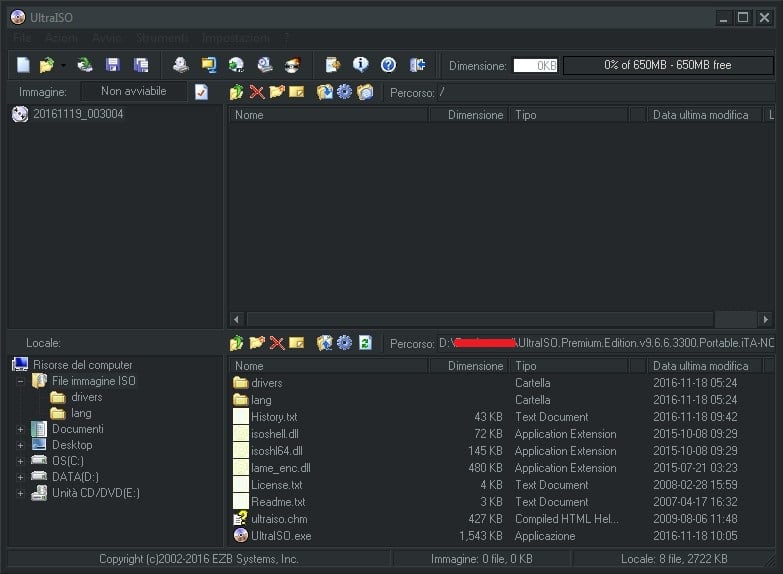
Task: Click the right arrow of the horizontal scrollbar
Action: click(x=765, y=319)
